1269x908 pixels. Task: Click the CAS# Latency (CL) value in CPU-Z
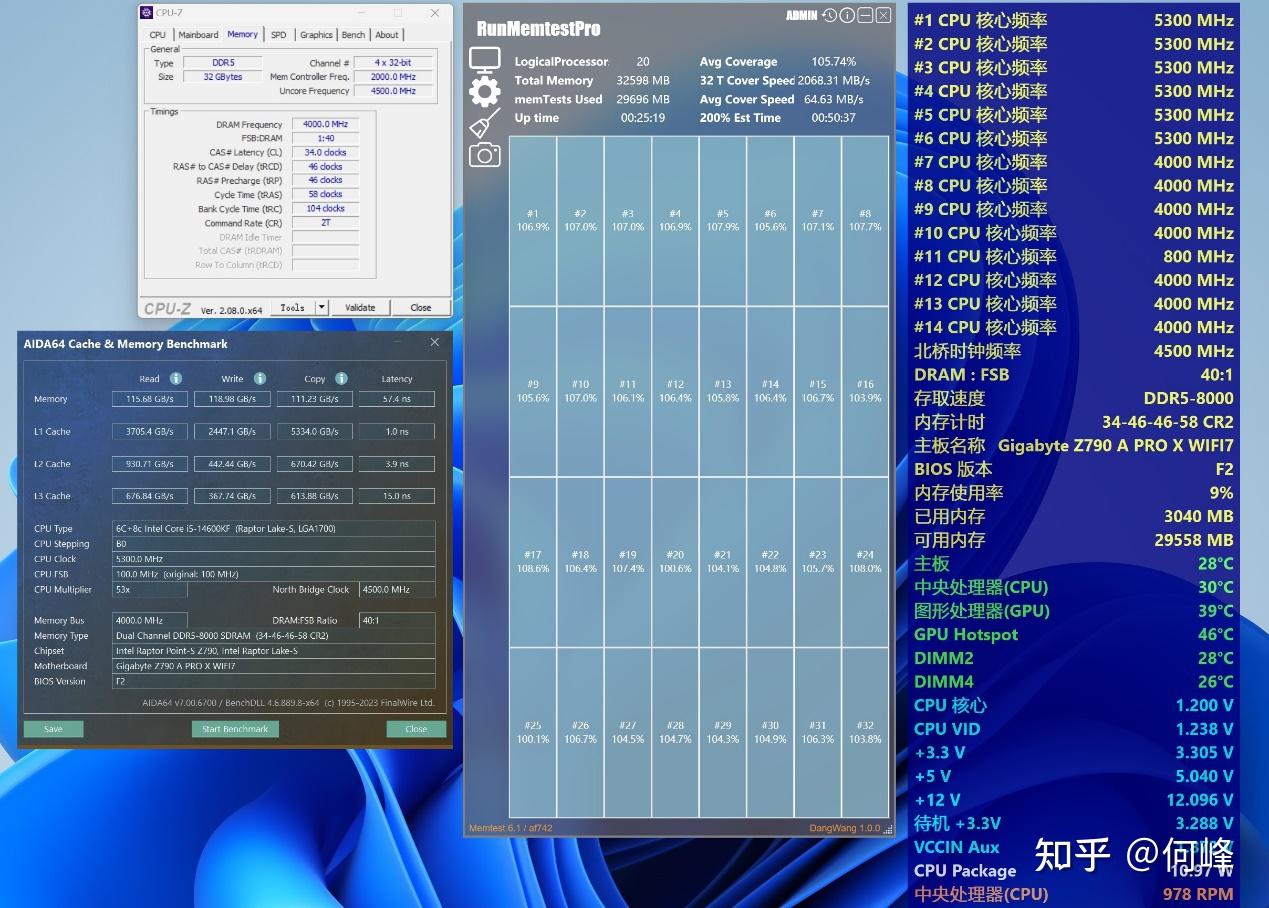tap(325, 153)
